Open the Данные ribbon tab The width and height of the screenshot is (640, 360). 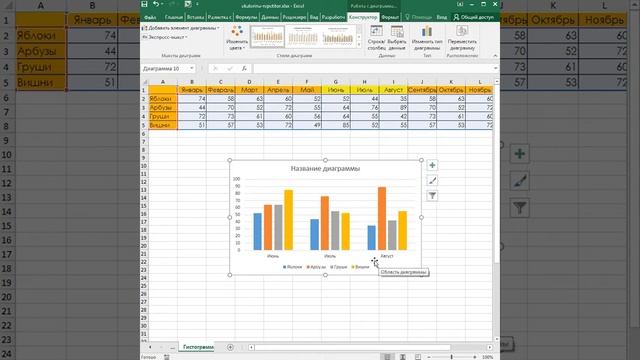(269, 17)
